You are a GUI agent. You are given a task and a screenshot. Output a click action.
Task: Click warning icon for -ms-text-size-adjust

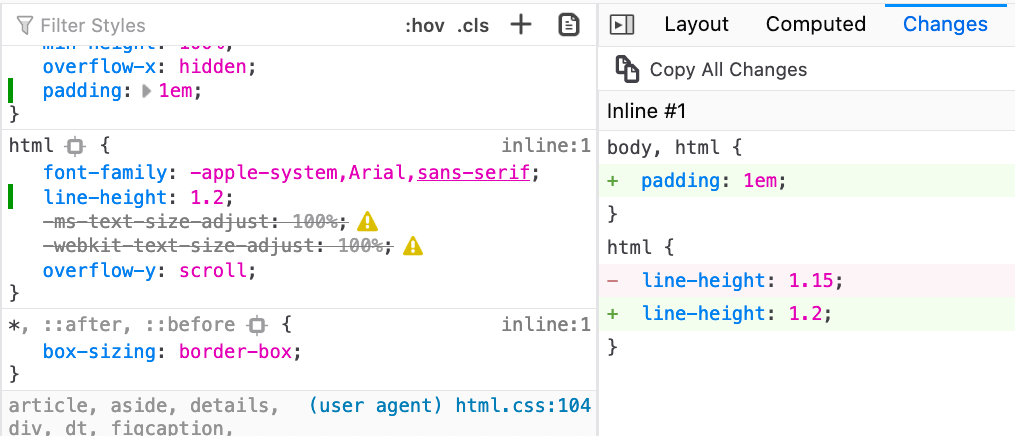[367, 222]
